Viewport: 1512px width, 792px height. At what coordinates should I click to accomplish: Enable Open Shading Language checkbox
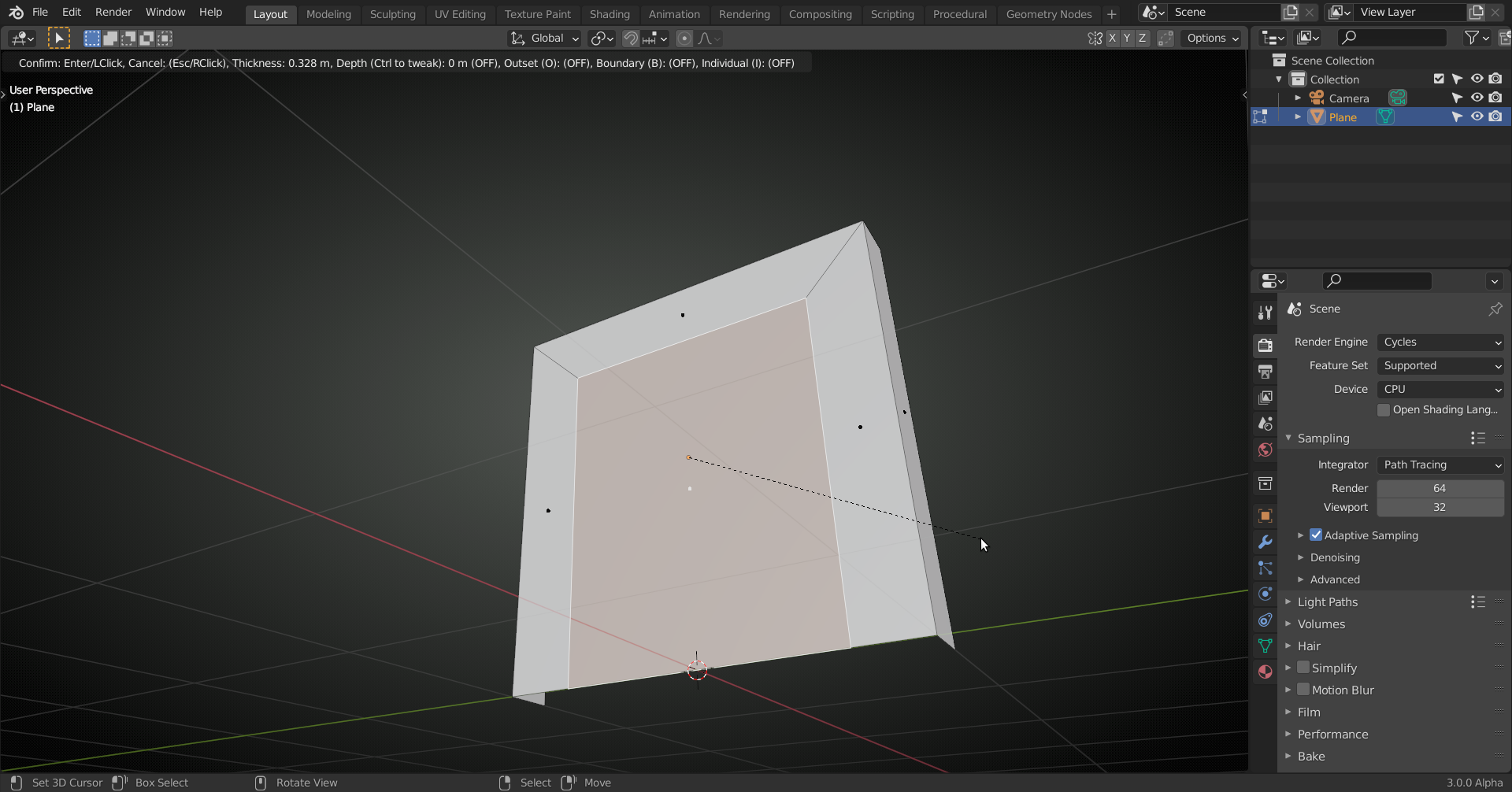click(1384, 410)
